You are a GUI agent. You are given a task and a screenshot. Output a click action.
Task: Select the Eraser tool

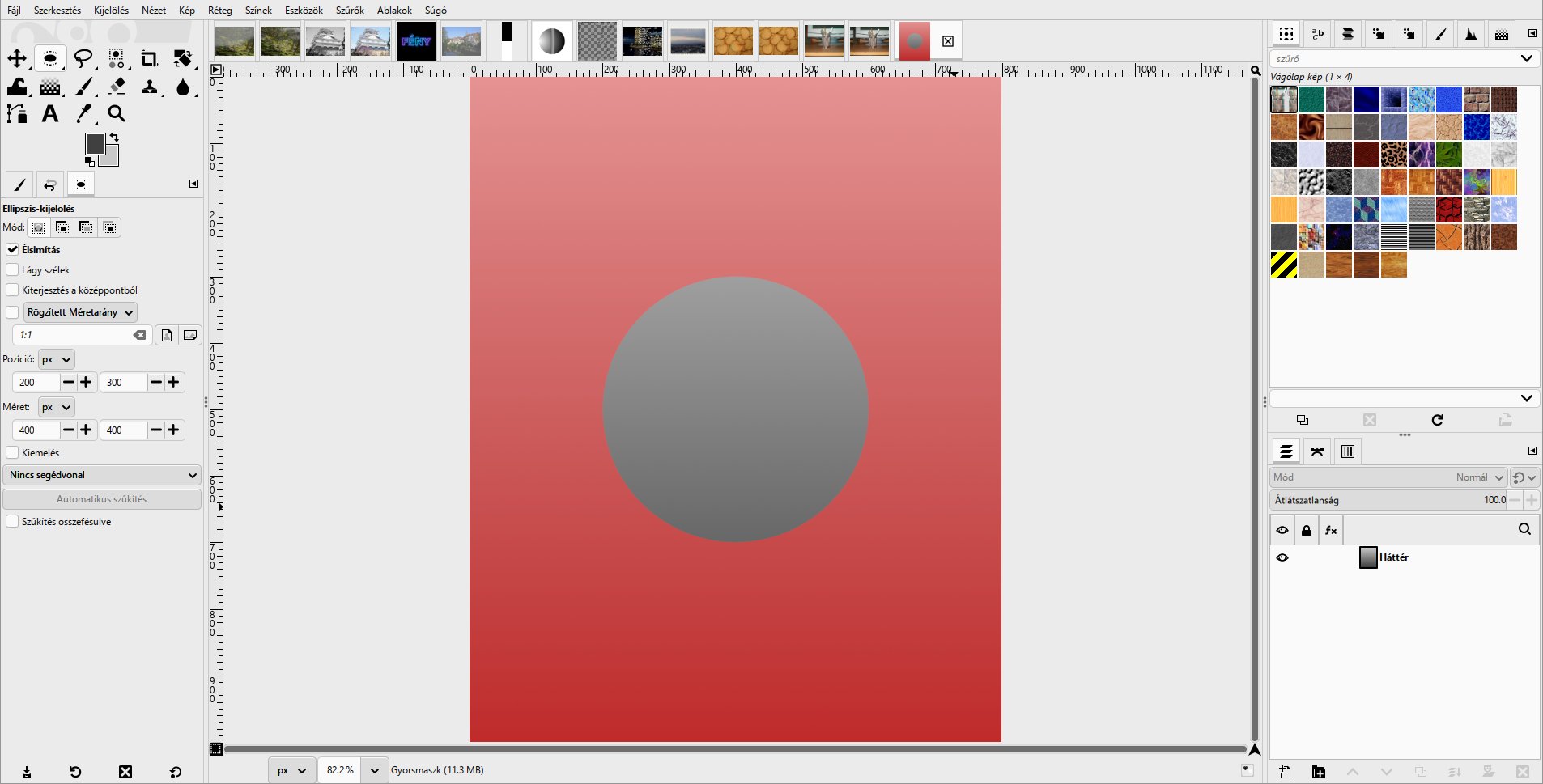(117, 87)
